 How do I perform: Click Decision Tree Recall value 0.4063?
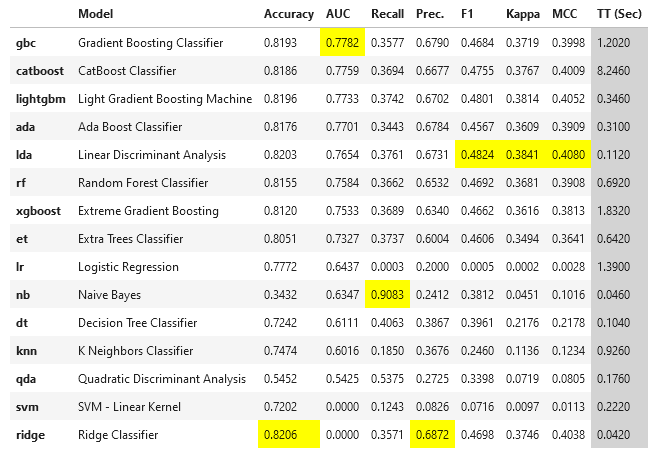(x=387, y=323)
